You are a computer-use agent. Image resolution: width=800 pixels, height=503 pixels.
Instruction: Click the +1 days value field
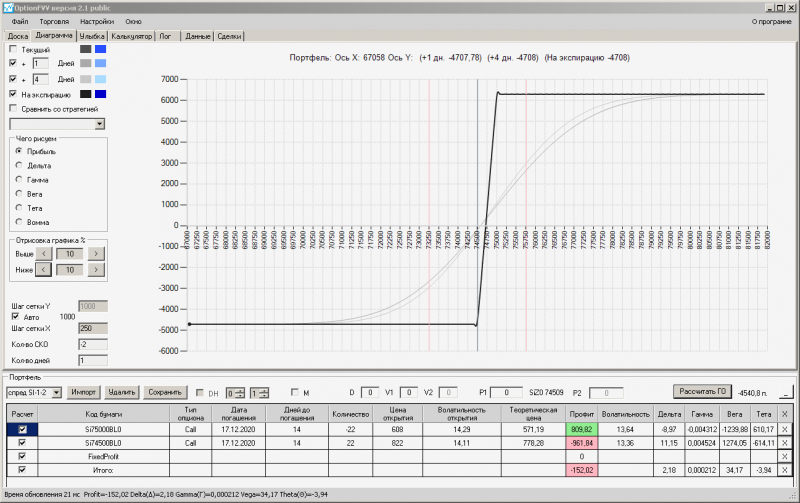[x=40, y=63]
